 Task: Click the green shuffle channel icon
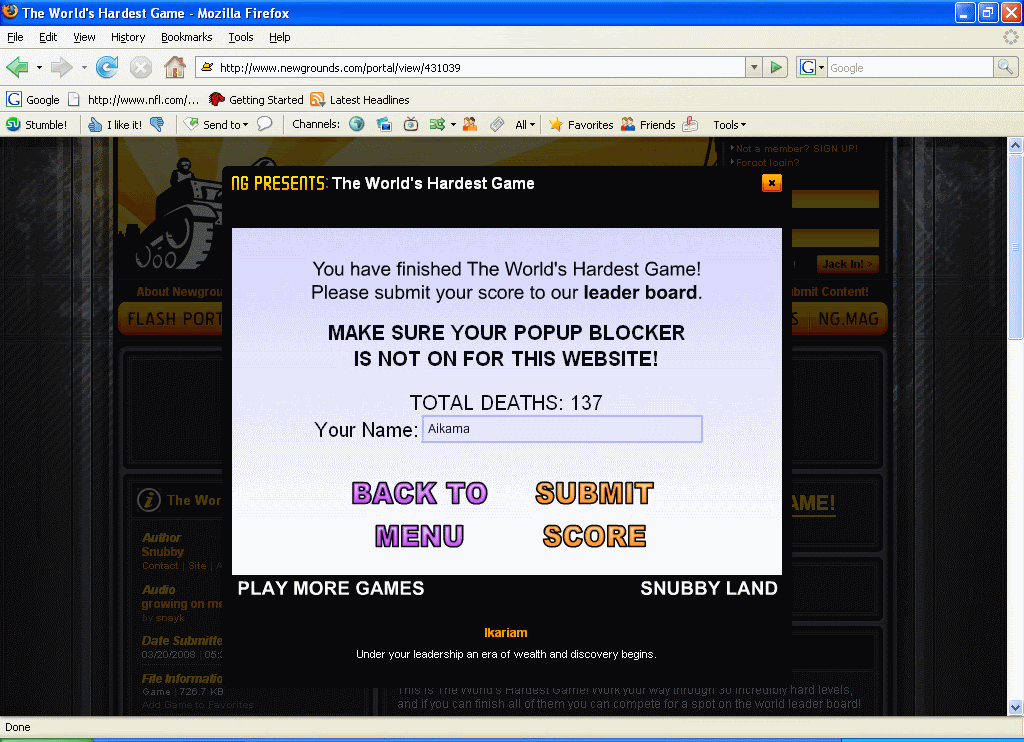pos(437,124)
